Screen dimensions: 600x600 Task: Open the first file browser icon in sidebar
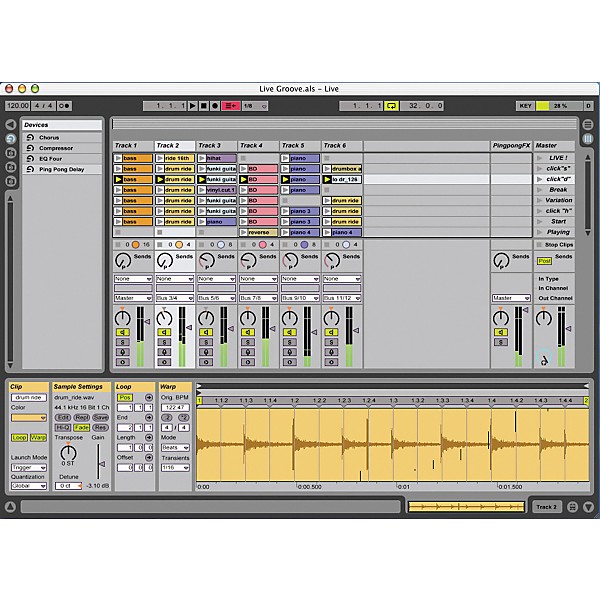(11, 153)
